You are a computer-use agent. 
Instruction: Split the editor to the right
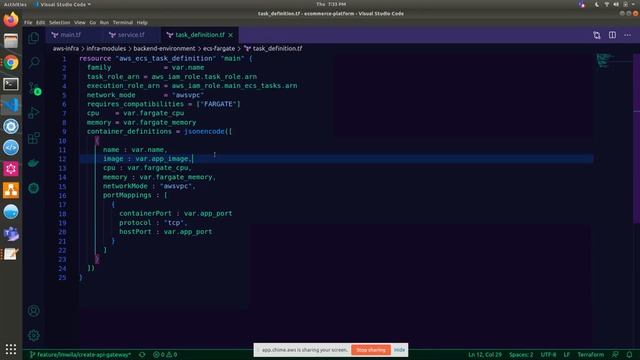[x=612, y=35]
